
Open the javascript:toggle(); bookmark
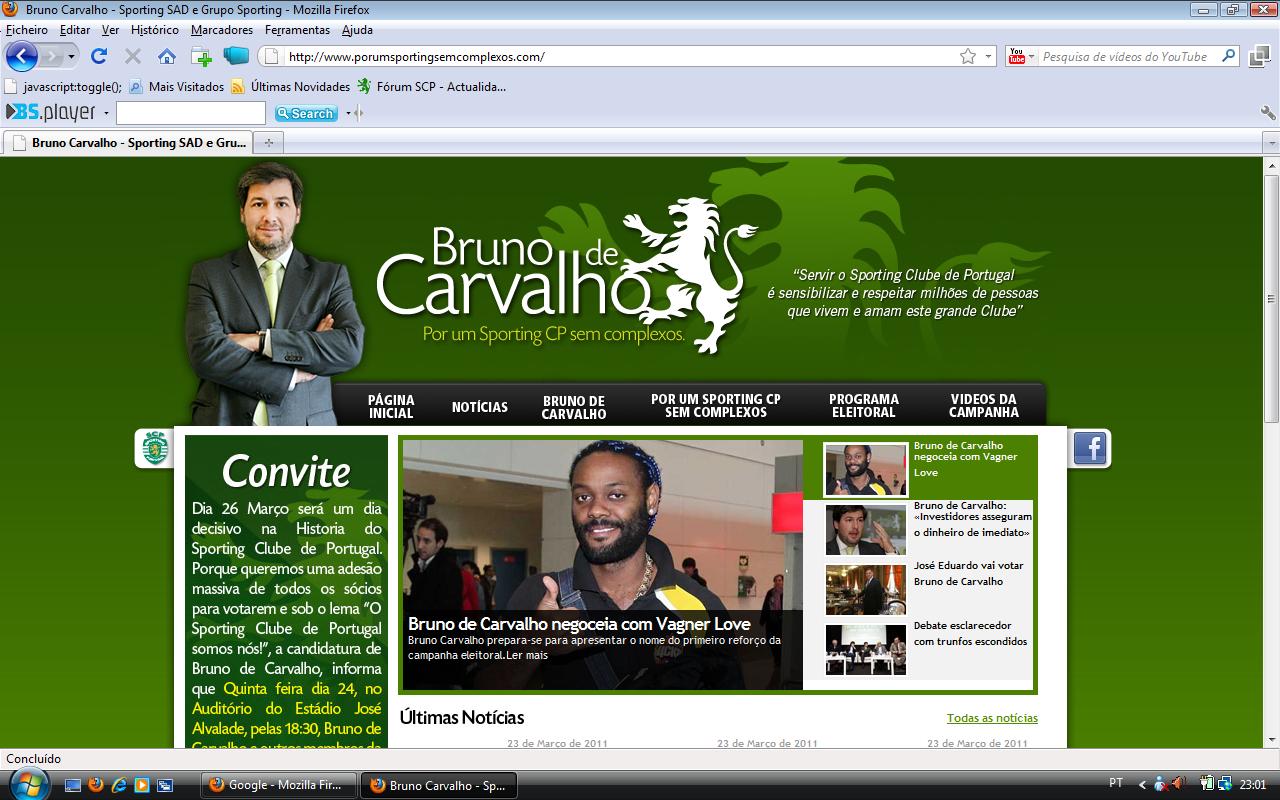coord(64,87)
